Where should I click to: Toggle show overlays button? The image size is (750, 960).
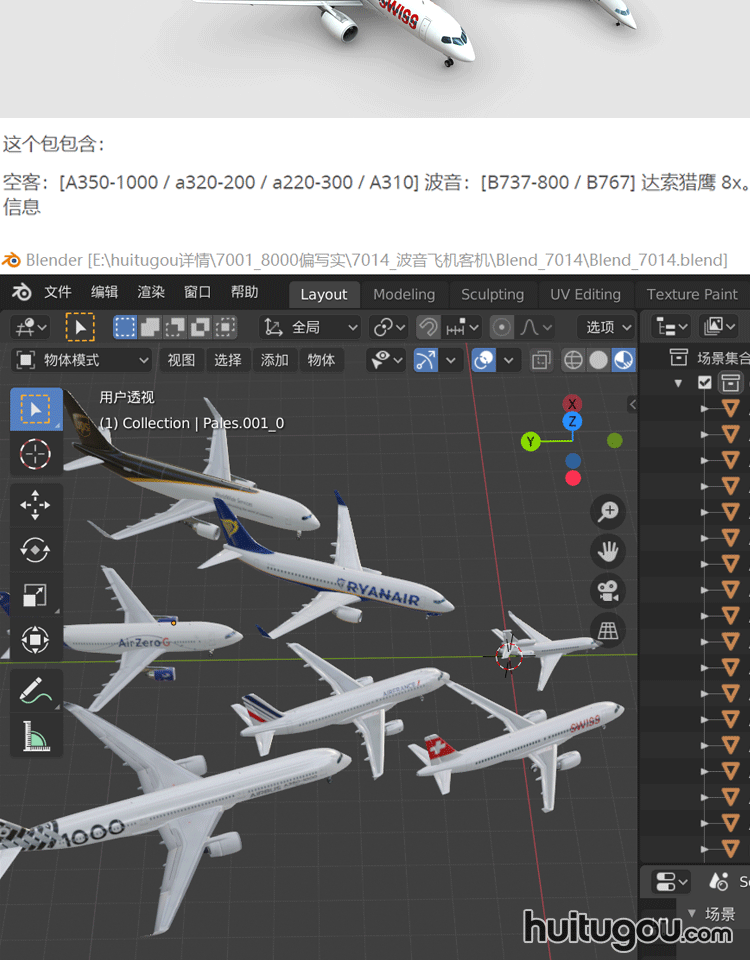(x=484, y=360)
